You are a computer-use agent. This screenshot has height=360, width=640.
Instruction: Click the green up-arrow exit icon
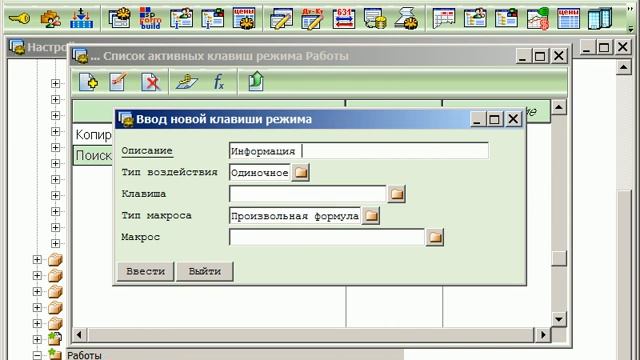click(256, 81)
